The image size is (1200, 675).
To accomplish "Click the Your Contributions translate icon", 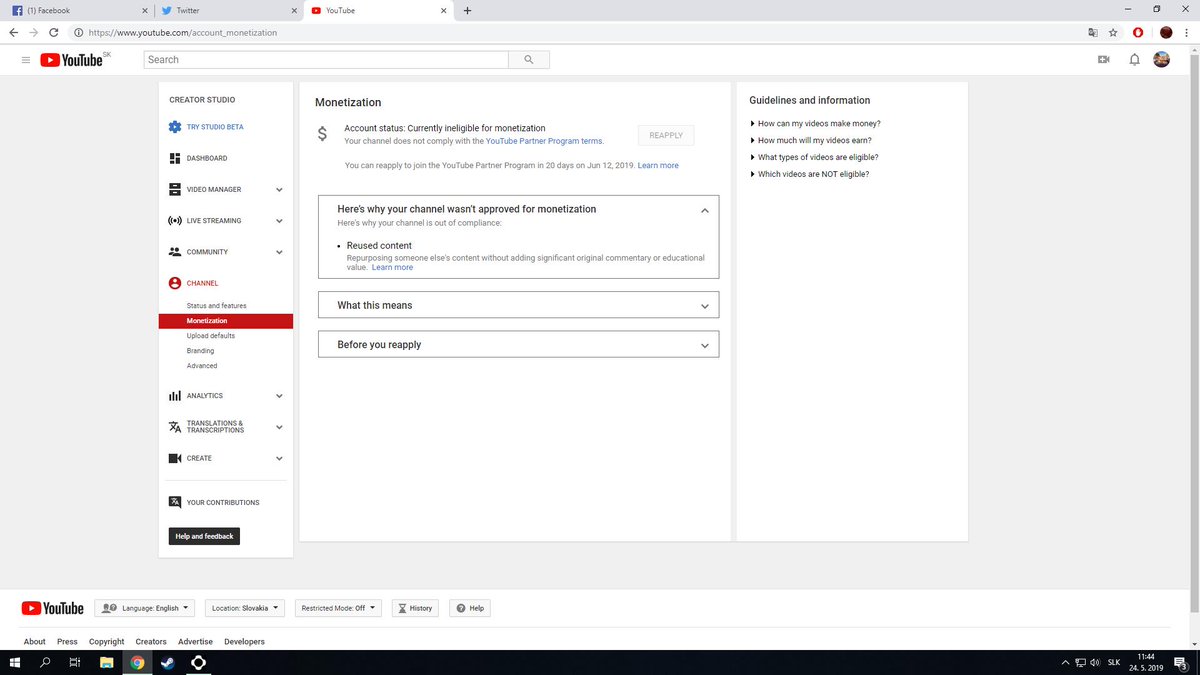I will 175,502.
